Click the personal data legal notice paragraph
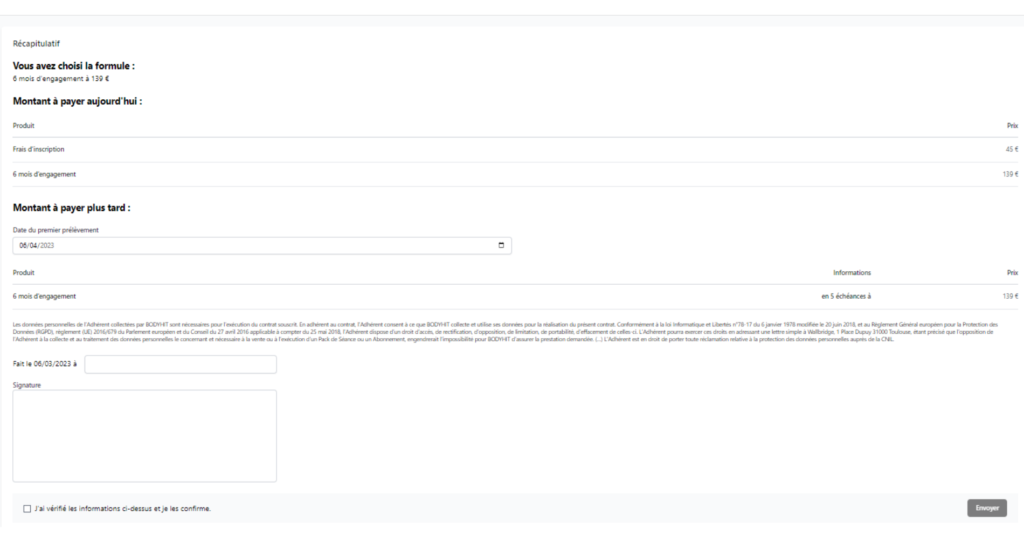 click(500, 333)
